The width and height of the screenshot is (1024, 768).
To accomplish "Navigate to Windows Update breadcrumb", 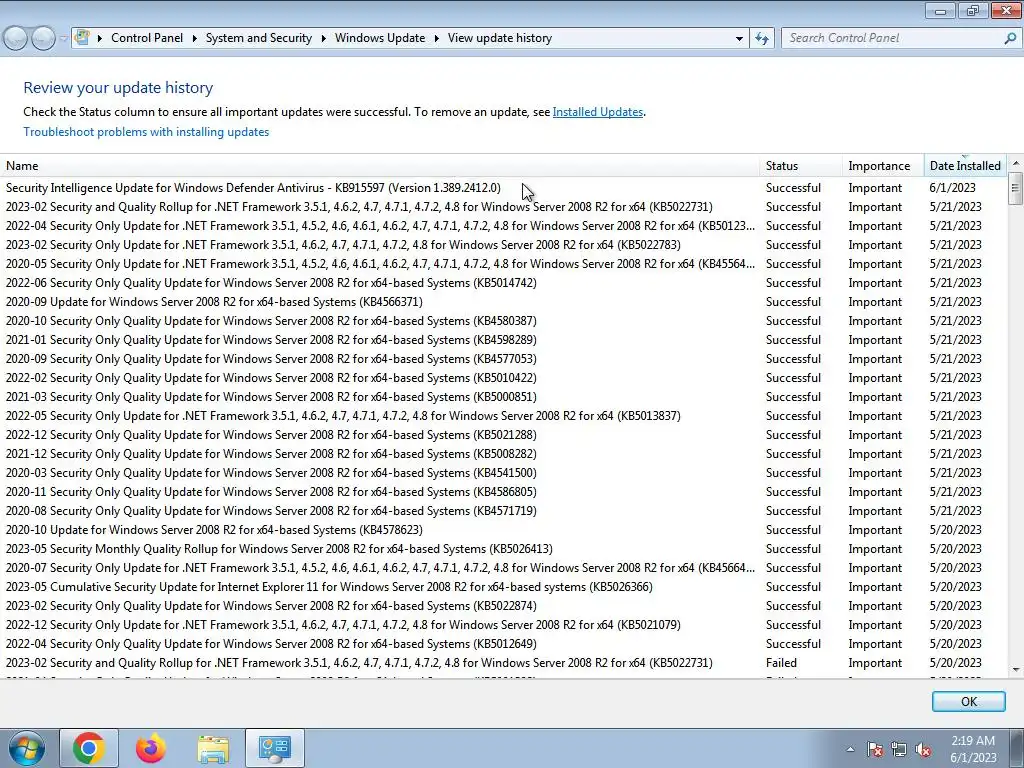I will (380, 38).
